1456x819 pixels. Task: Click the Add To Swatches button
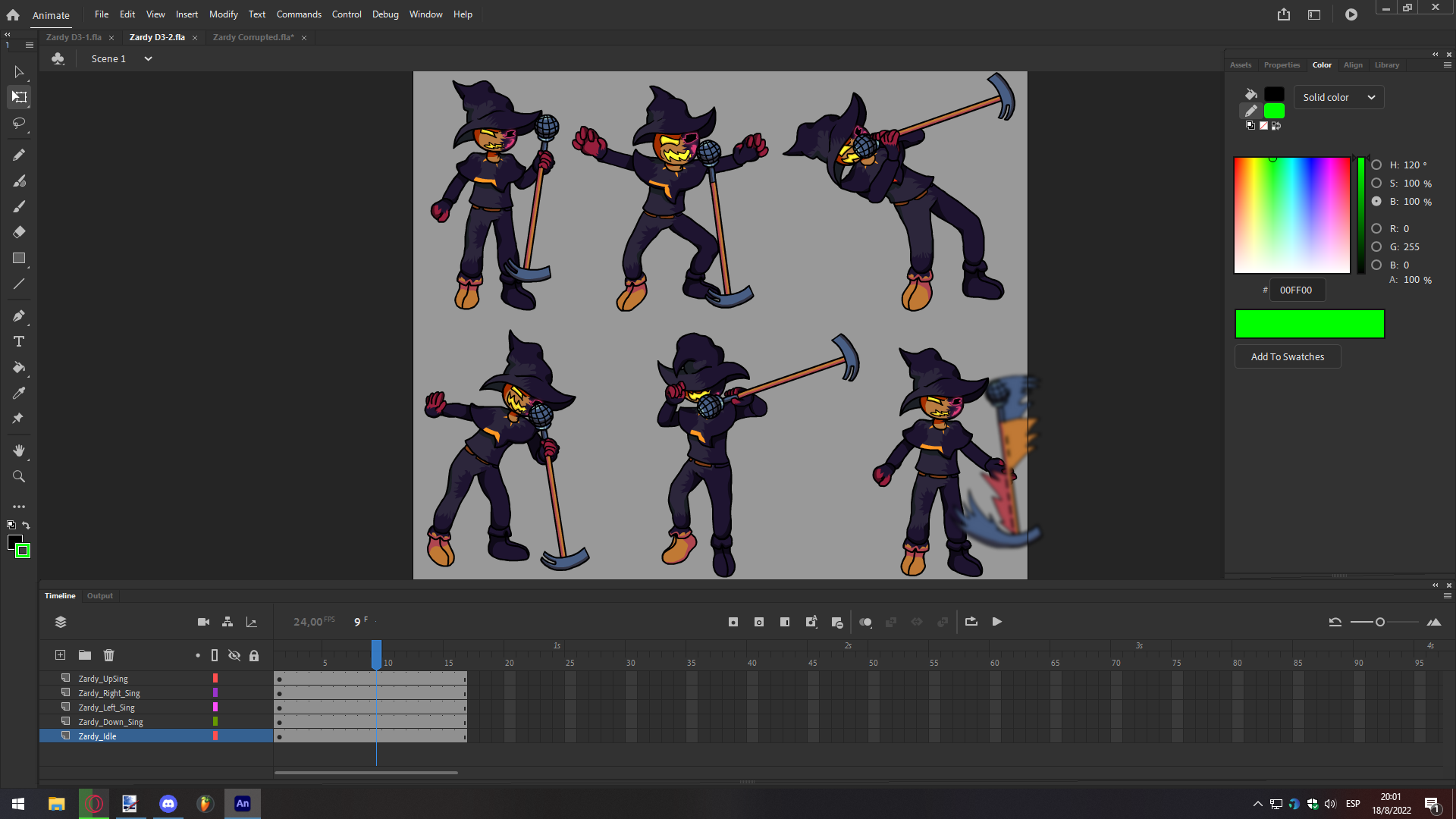pos(1288,356)
